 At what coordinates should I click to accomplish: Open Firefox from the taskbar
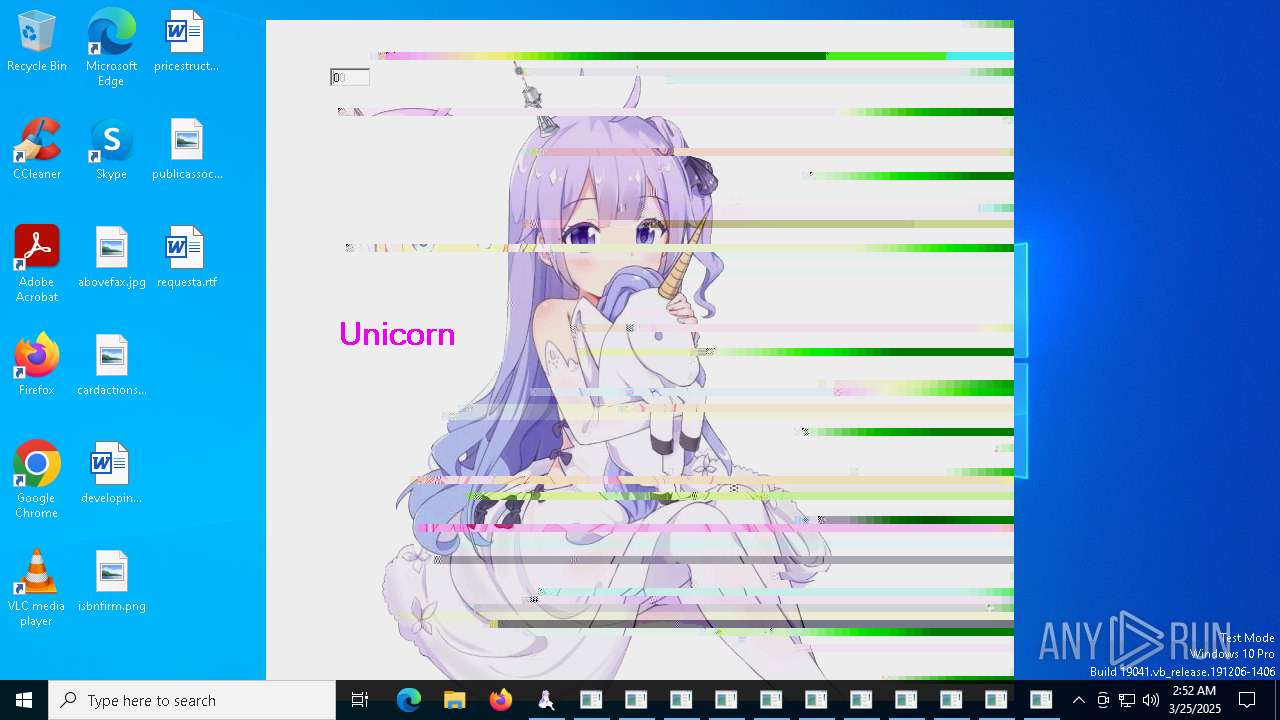click(x=501, y=700)
